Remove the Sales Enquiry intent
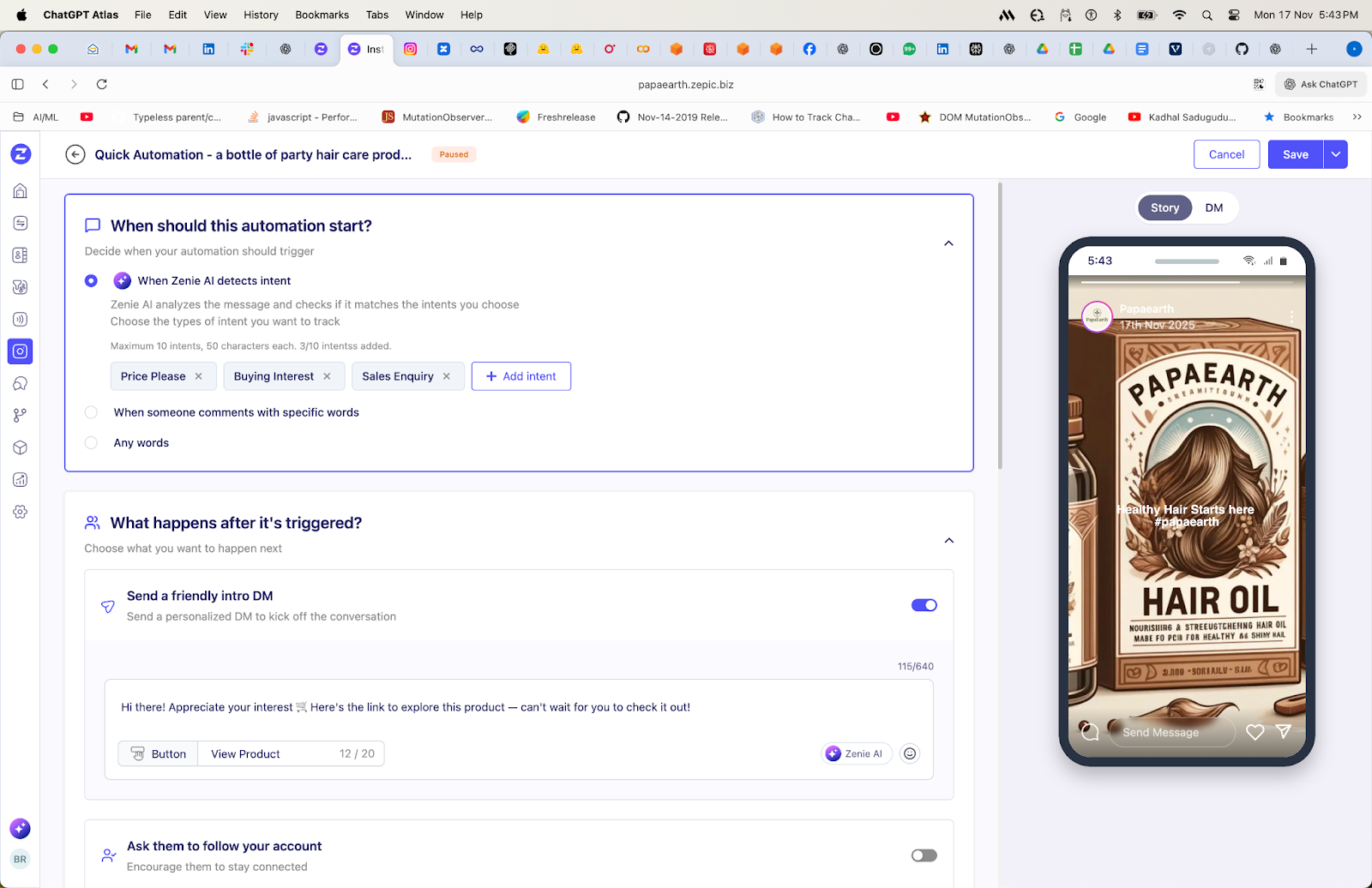 447,376
